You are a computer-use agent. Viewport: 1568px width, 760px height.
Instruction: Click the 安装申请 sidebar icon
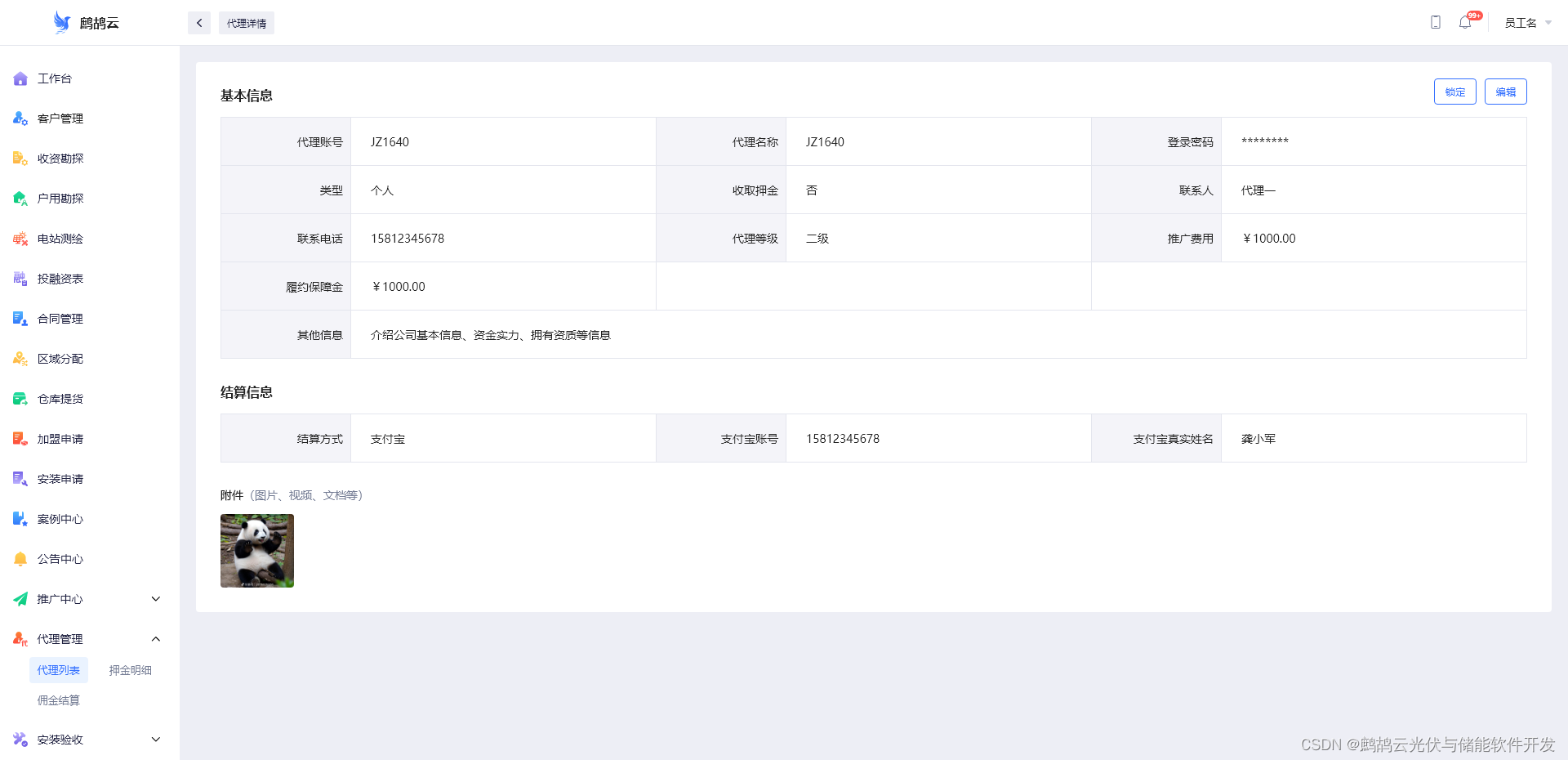coord(20,479)
